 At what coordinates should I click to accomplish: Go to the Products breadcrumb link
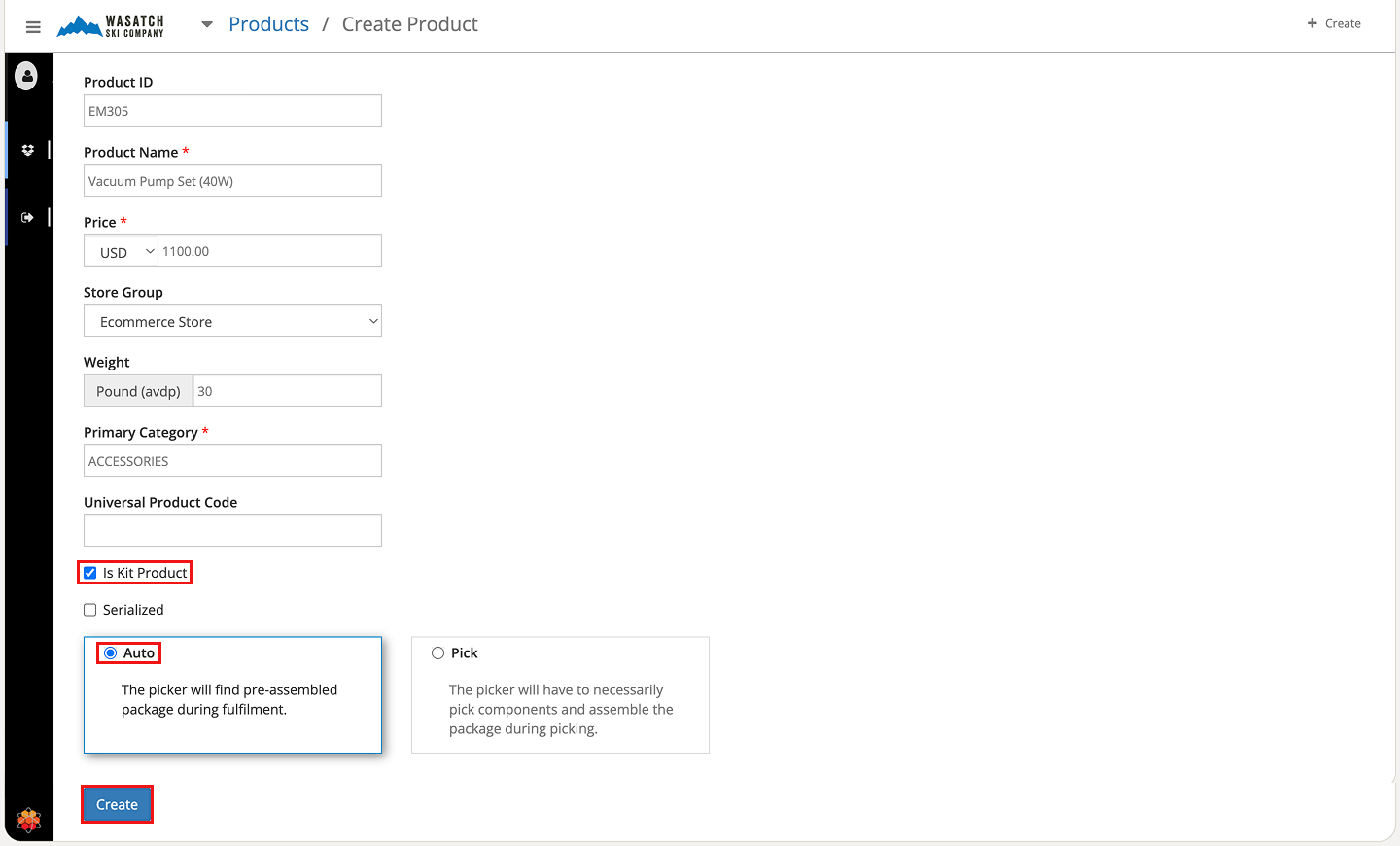(x=268, y=24)
